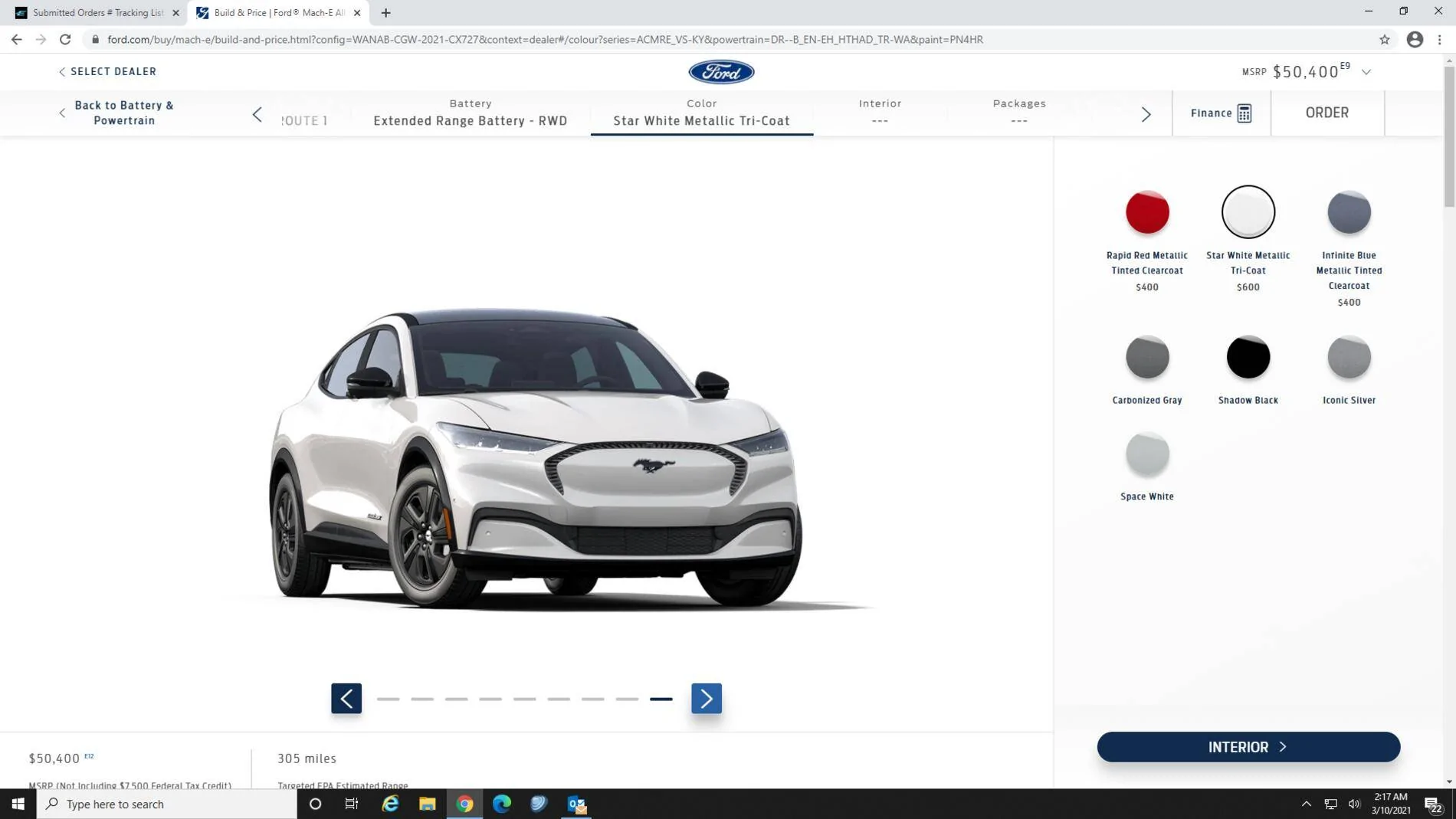
Task: Choose Star White Metallic Tri-Coat paint
Action: (1248, 212)
